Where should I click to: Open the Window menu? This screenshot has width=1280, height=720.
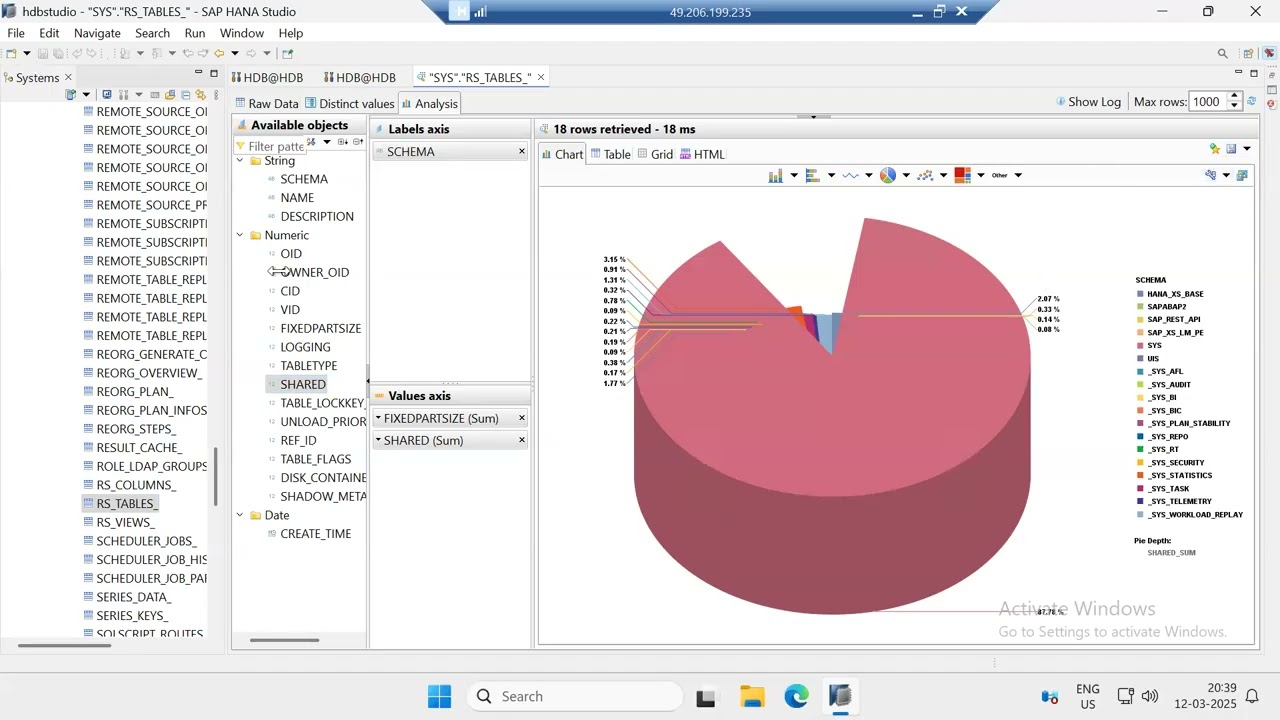point(242,33)
